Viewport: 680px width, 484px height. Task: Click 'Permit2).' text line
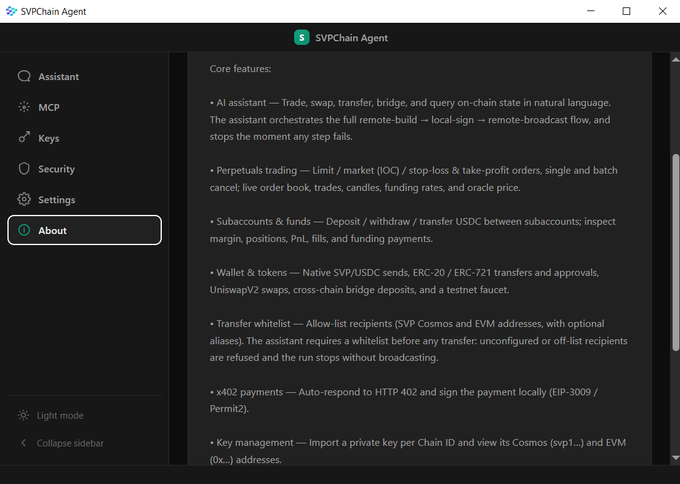point(229,409)
